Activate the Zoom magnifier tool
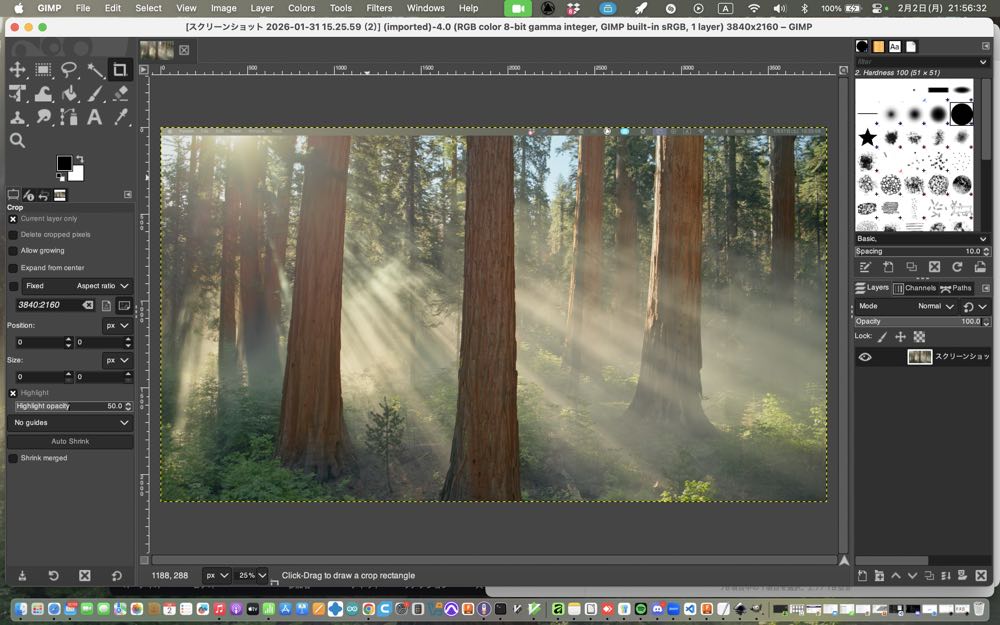Viewport: 1000px width, 625px height. coord(17,141)
